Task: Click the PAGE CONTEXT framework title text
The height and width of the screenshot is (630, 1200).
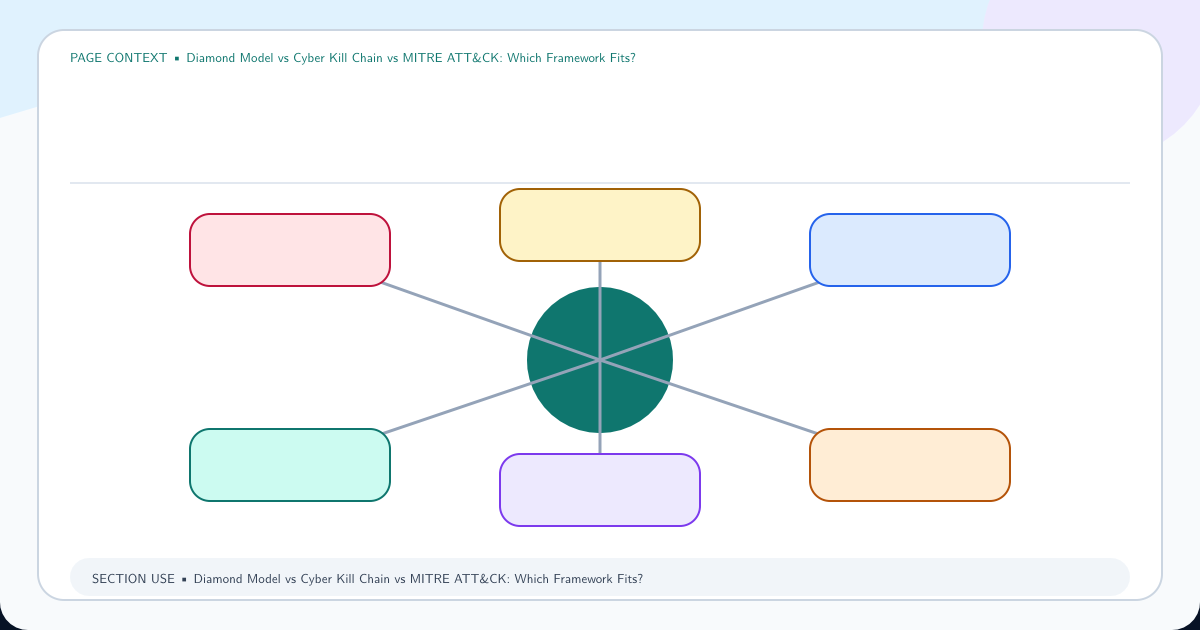Action: (353, 58)
